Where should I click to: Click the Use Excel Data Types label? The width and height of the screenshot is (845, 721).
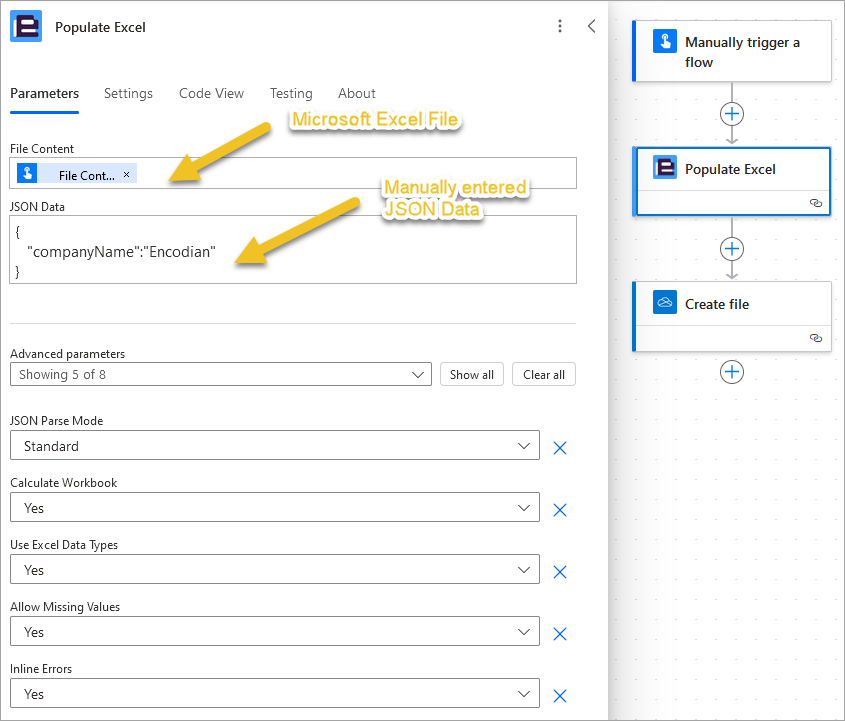point(64,545)
